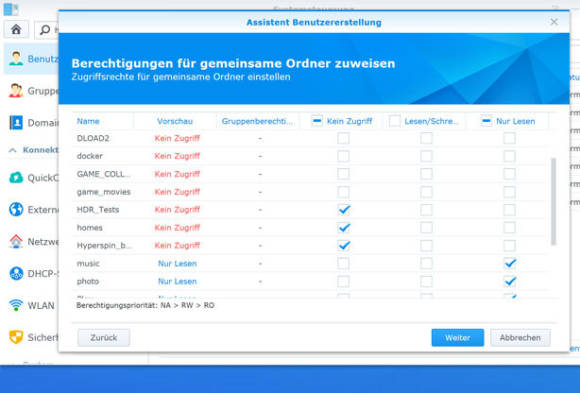Open the Netzwerk house icon
Screen dimensions: 580x393
point(16,241)
